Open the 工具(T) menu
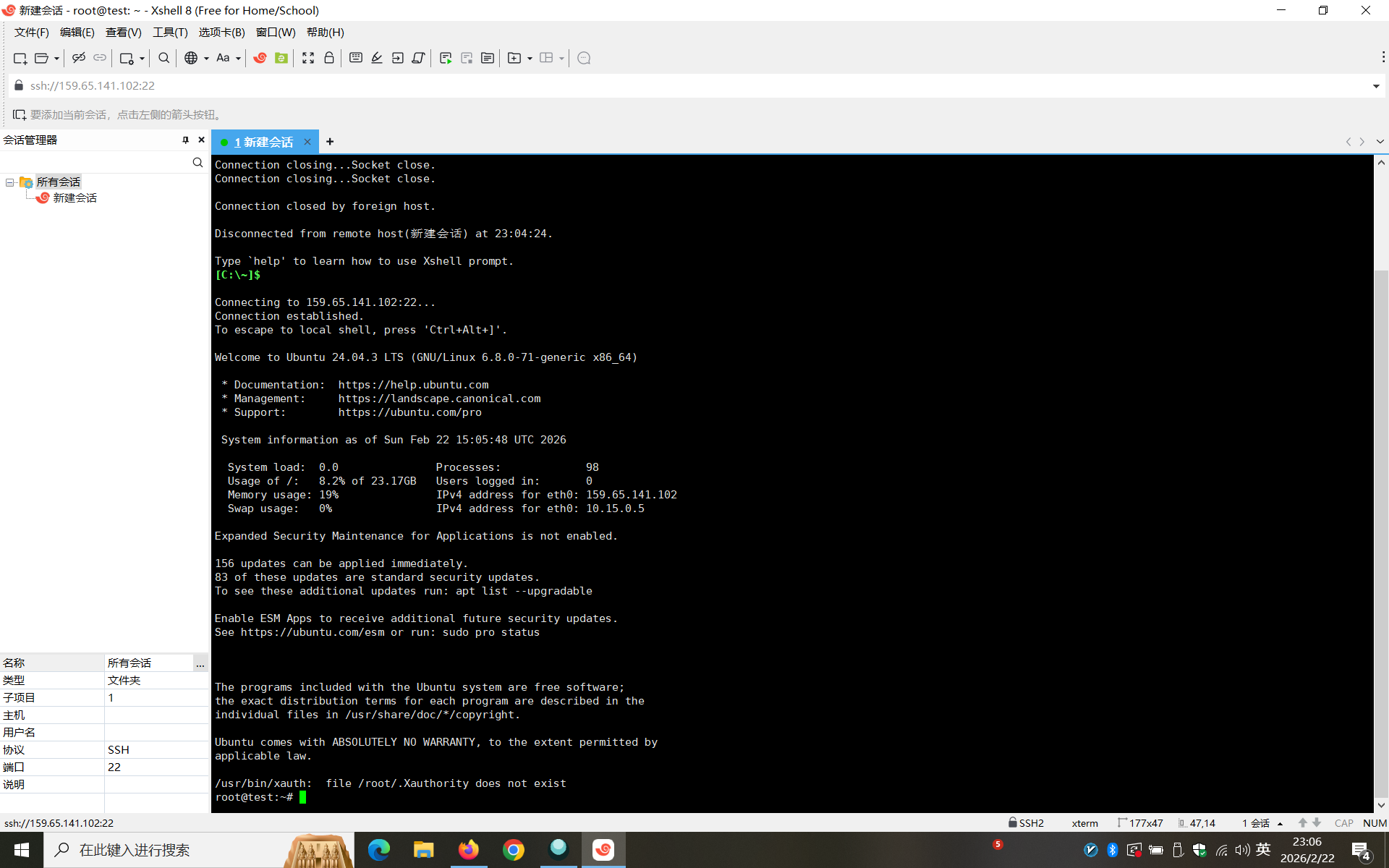The image size is (1389, 868). (169, 33)
